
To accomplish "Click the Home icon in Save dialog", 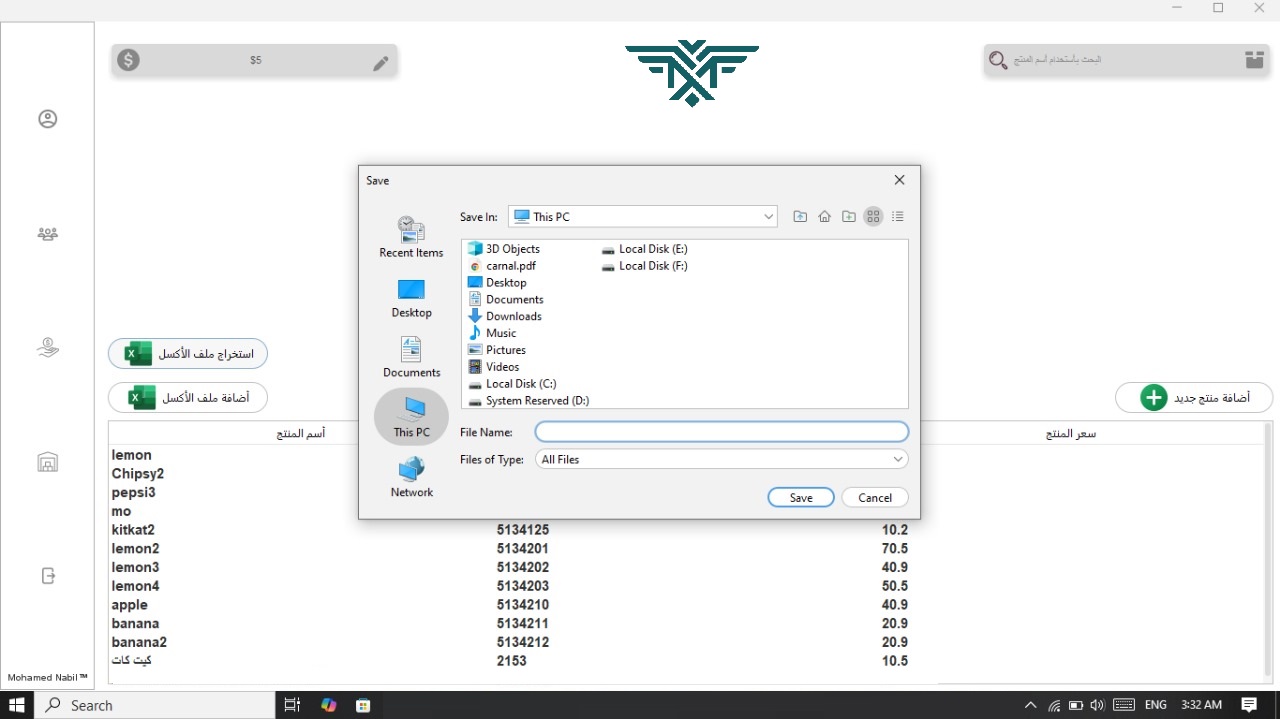I will [x=824, y=216].
